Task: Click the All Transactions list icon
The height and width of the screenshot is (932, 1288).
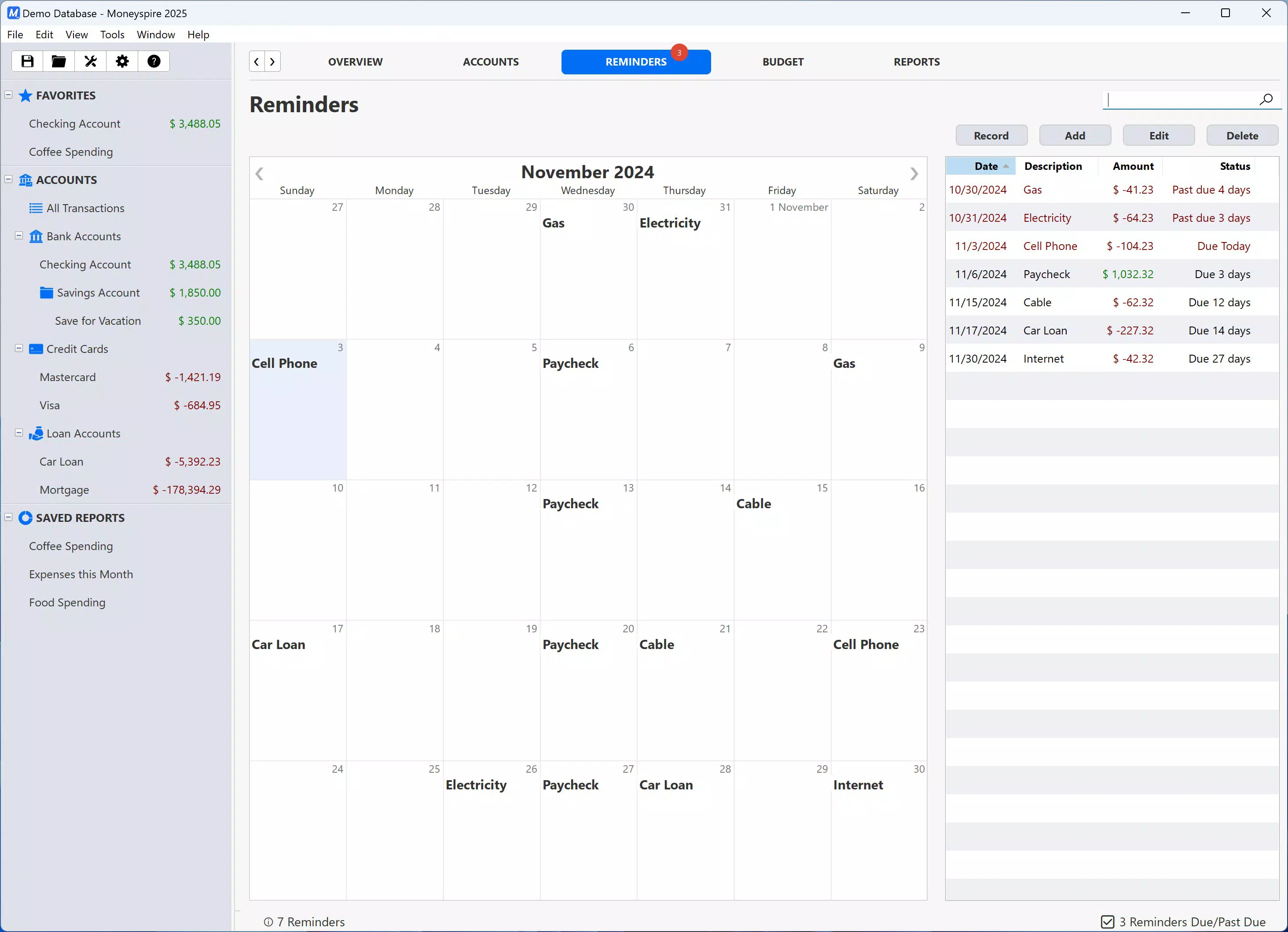Action: (x=36, y=209)
